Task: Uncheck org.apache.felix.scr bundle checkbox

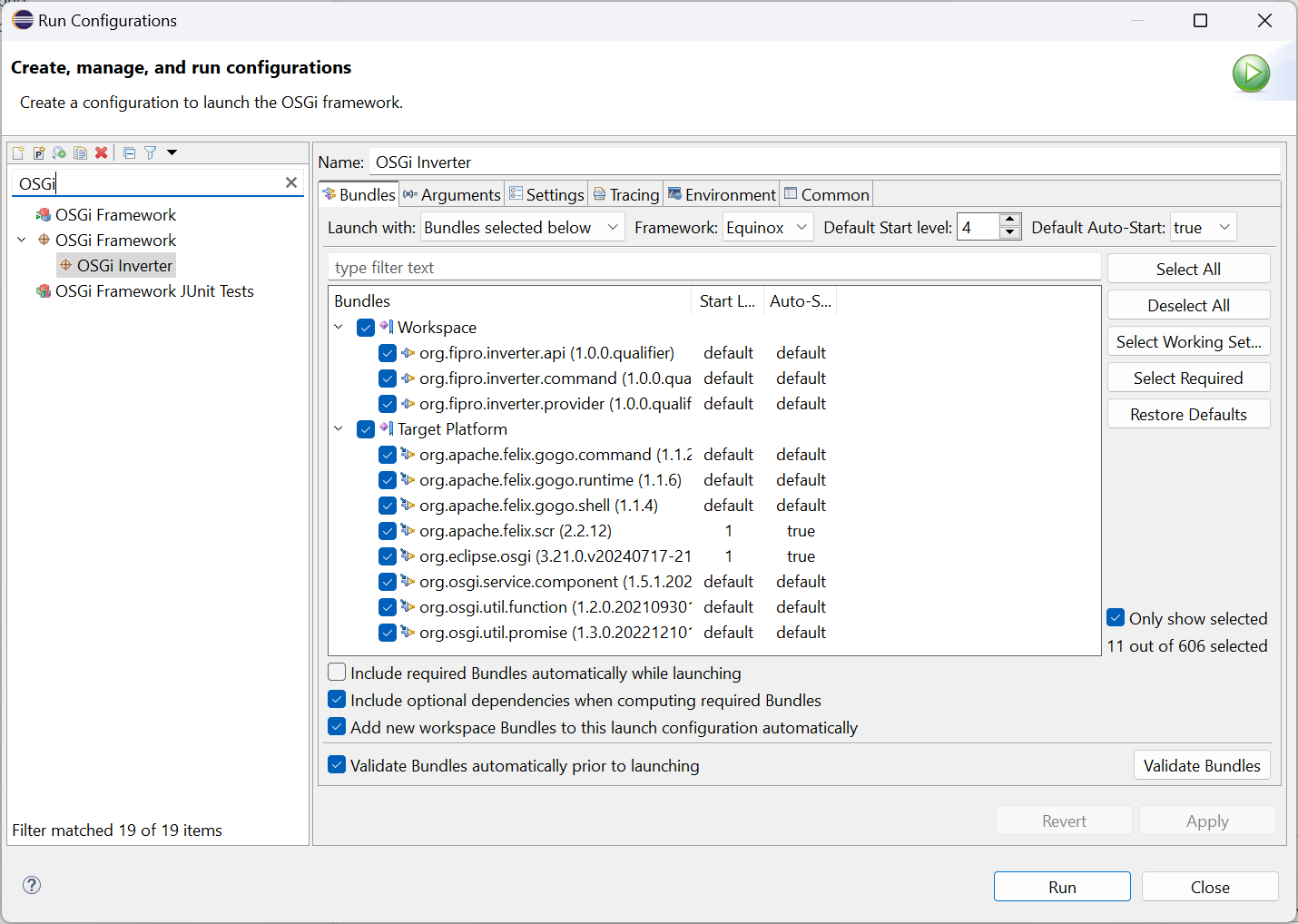Action: [388, 531]
